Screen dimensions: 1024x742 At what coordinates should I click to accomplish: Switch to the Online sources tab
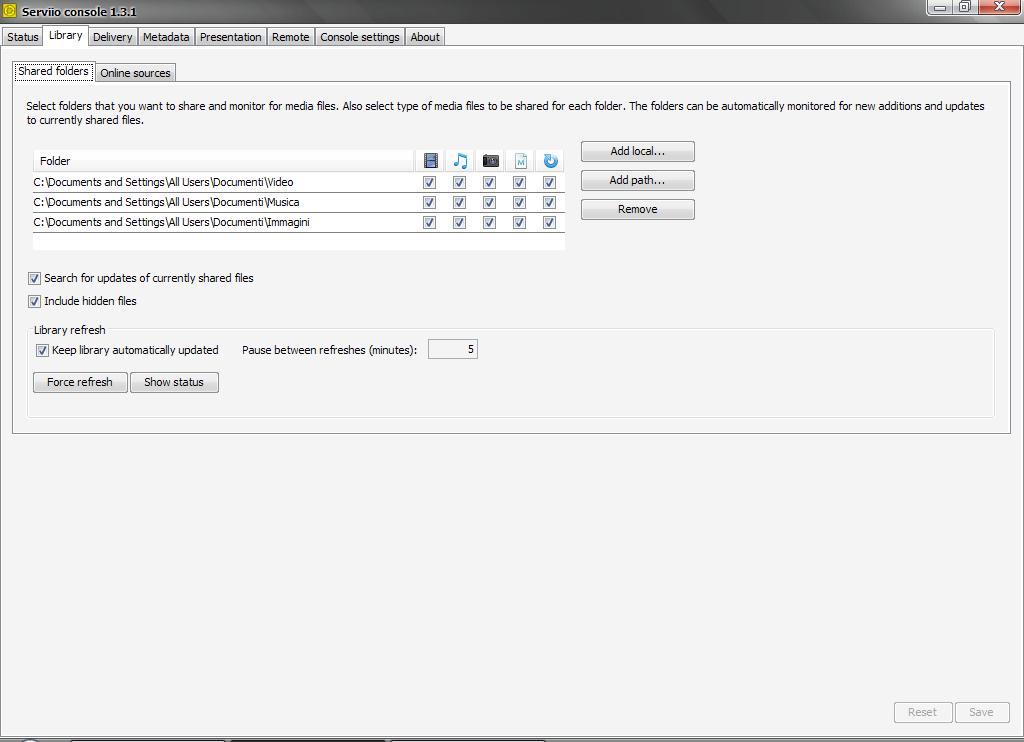(136, 73)
